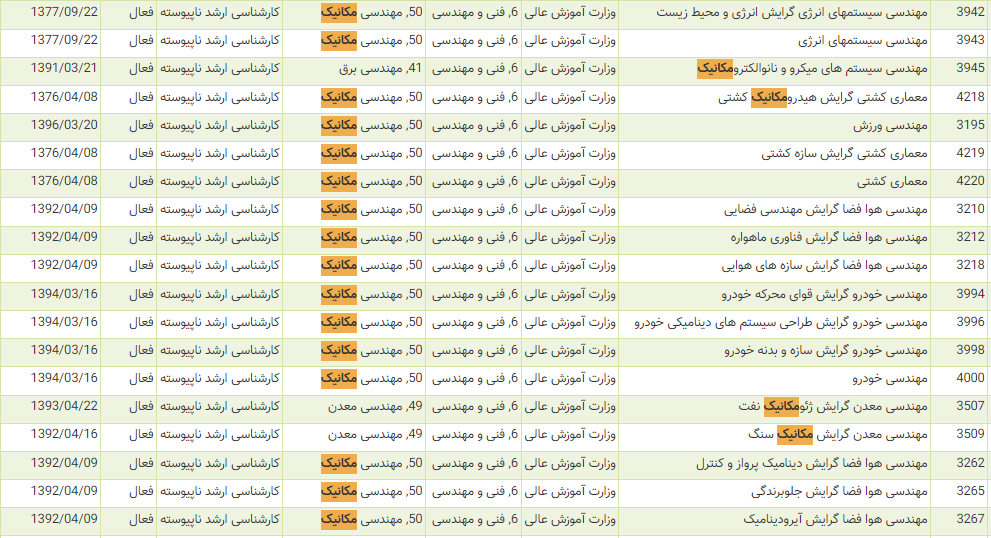Viewport: 991px width, 538px height.
Task: Open the طراحی سیستم های دینامیکی خودرو course
Action: click(x=781, y=322)
